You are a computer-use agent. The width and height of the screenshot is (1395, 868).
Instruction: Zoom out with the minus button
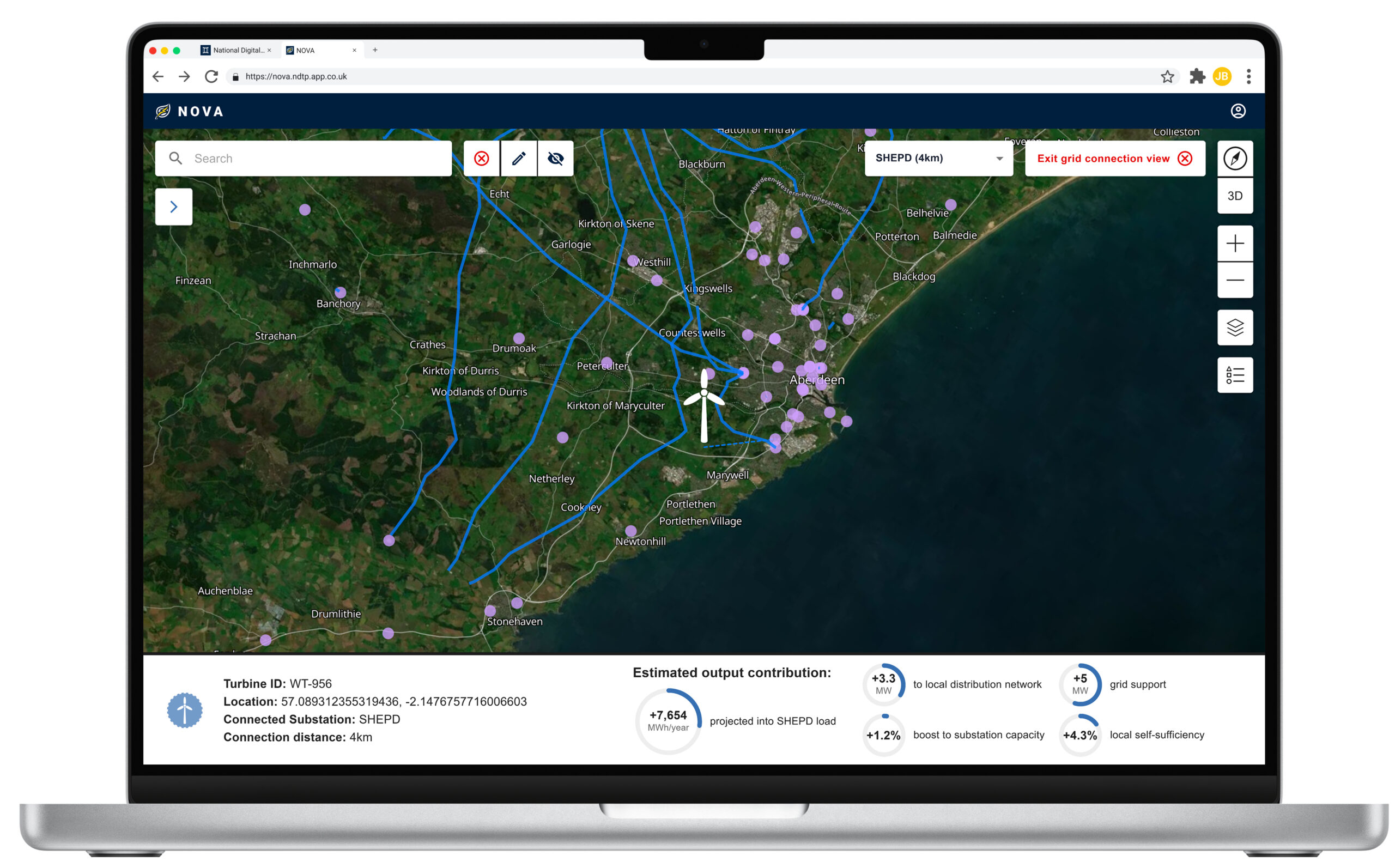click(1235, 280)
